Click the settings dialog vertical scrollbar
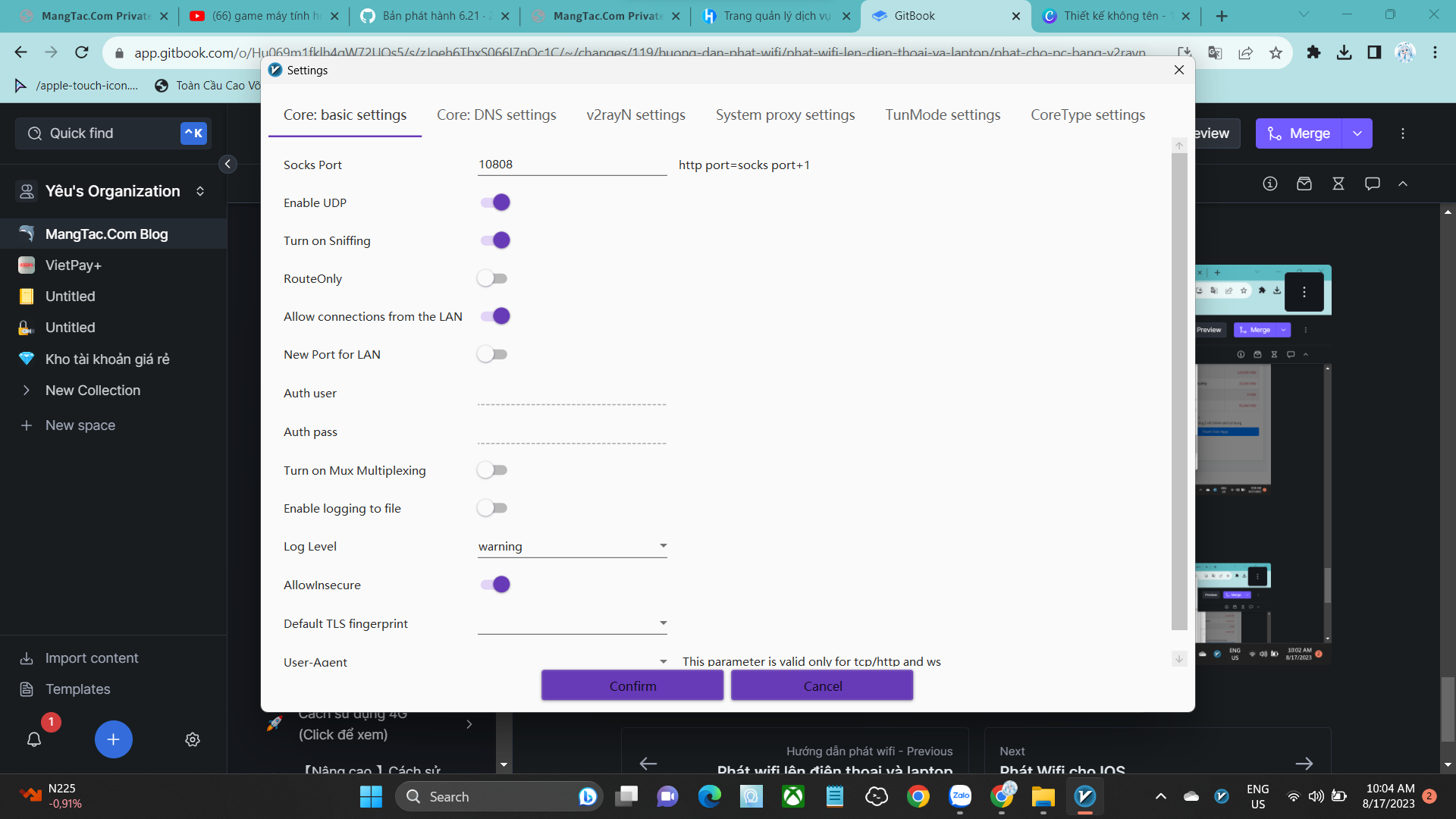Image resolution: width=1456 pixels, height=819 pixels. (1178, 391)
